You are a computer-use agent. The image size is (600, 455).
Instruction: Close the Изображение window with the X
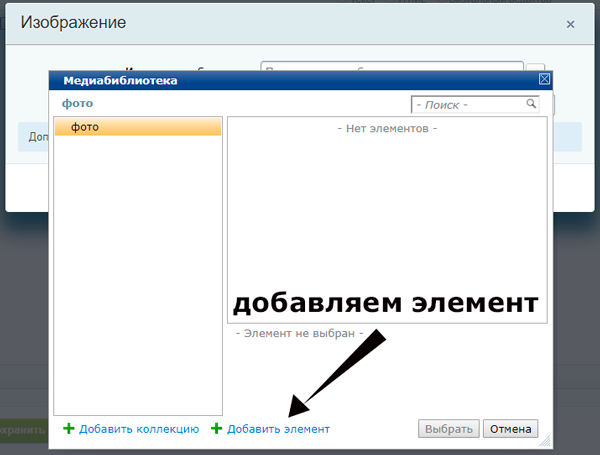pos(570,24)
